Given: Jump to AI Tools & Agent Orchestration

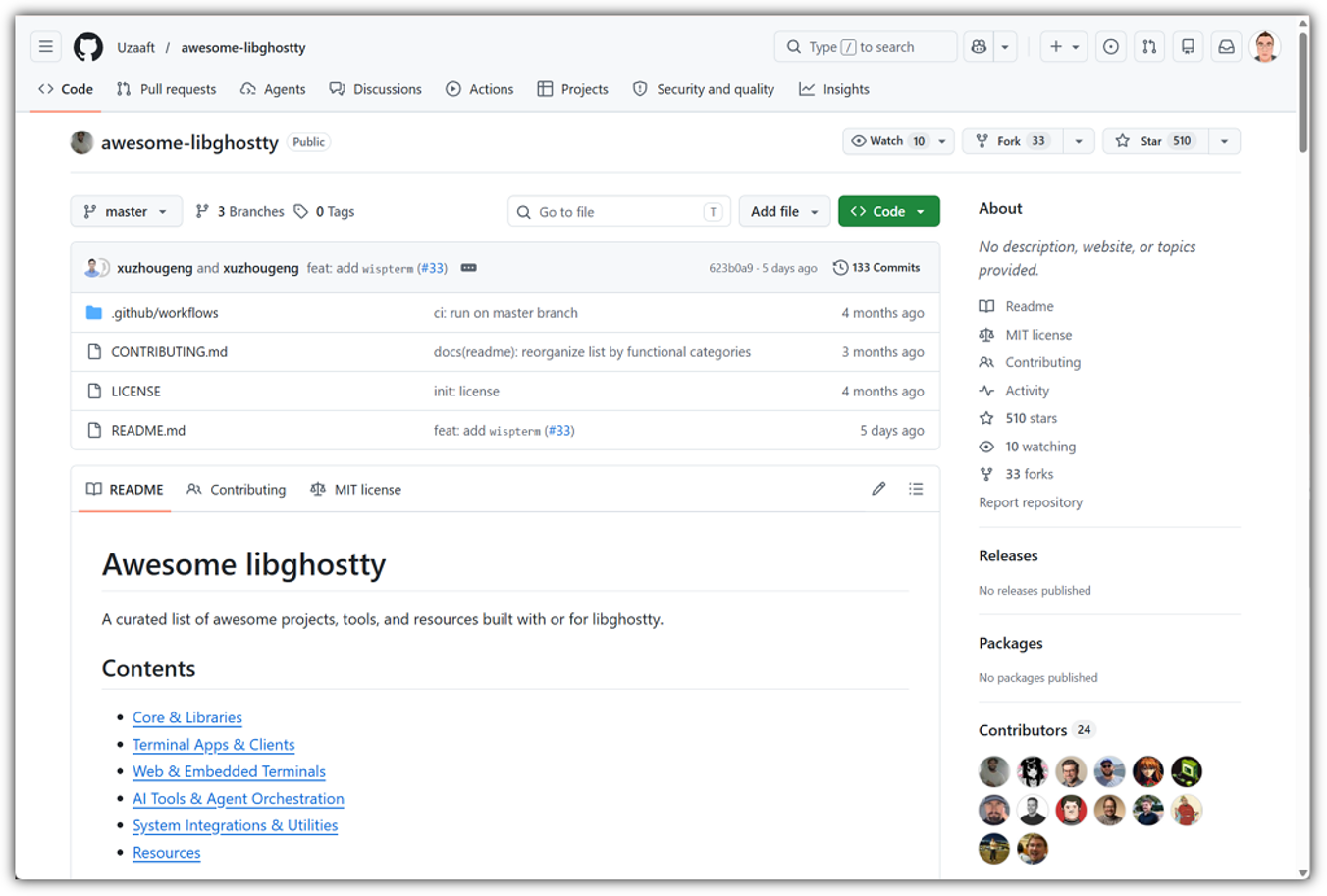Looking at the screenshot, I should coord(239,799).
